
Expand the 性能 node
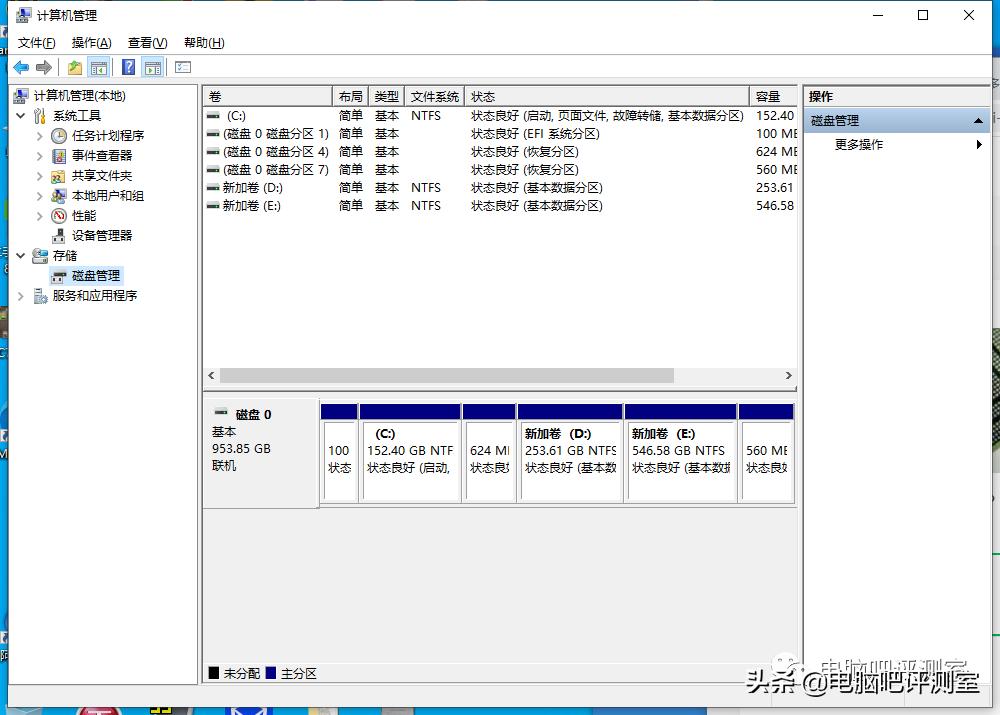coord(40,216)
